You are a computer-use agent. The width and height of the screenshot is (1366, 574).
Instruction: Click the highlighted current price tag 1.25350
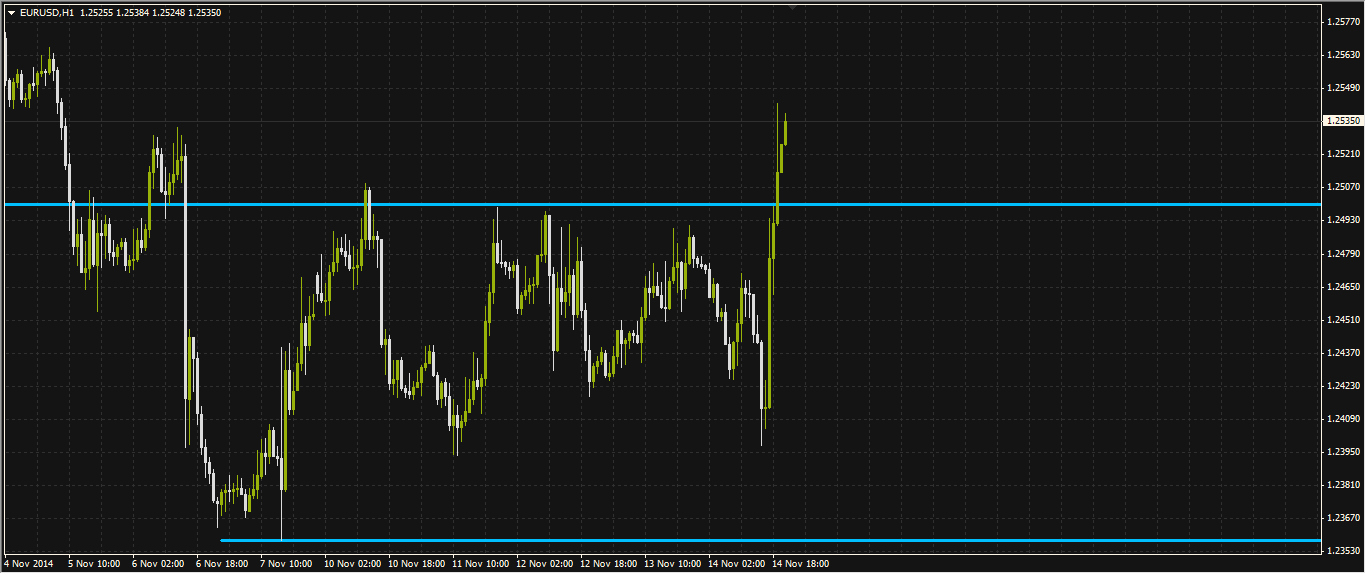click(x=1342, y=121)
